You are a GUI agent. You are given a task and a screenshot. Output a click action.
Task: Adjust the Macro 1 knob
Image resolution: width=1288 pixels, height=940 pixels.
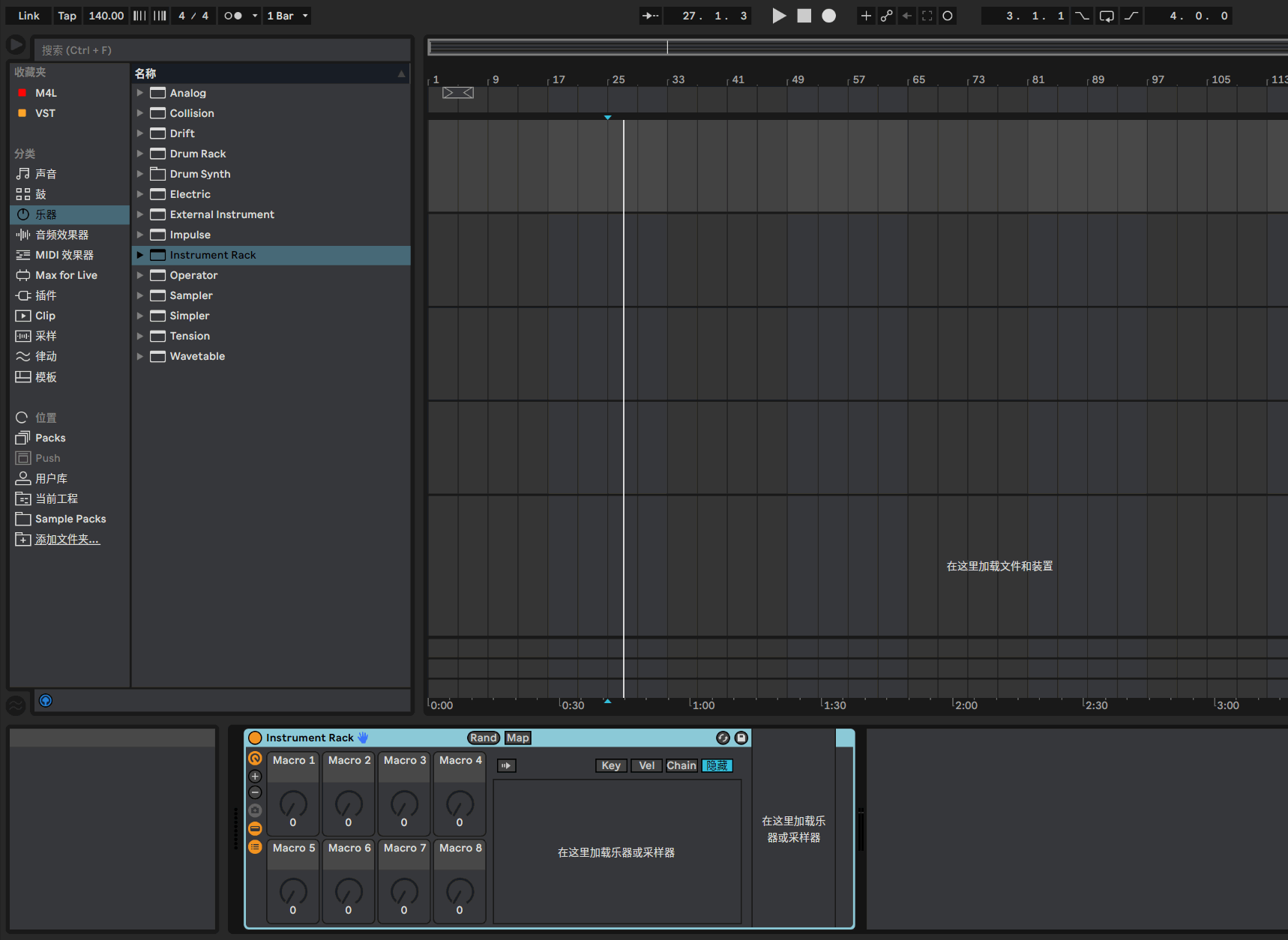[293, 810]
